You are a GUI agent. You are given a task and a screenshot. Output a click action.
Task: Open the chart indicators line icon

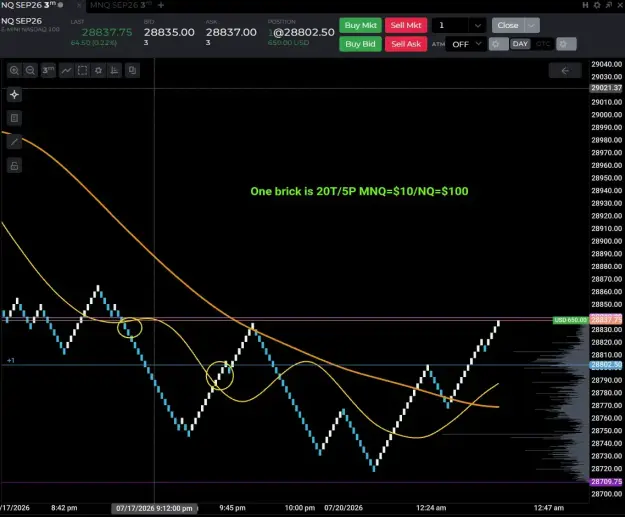click(66, 71)
